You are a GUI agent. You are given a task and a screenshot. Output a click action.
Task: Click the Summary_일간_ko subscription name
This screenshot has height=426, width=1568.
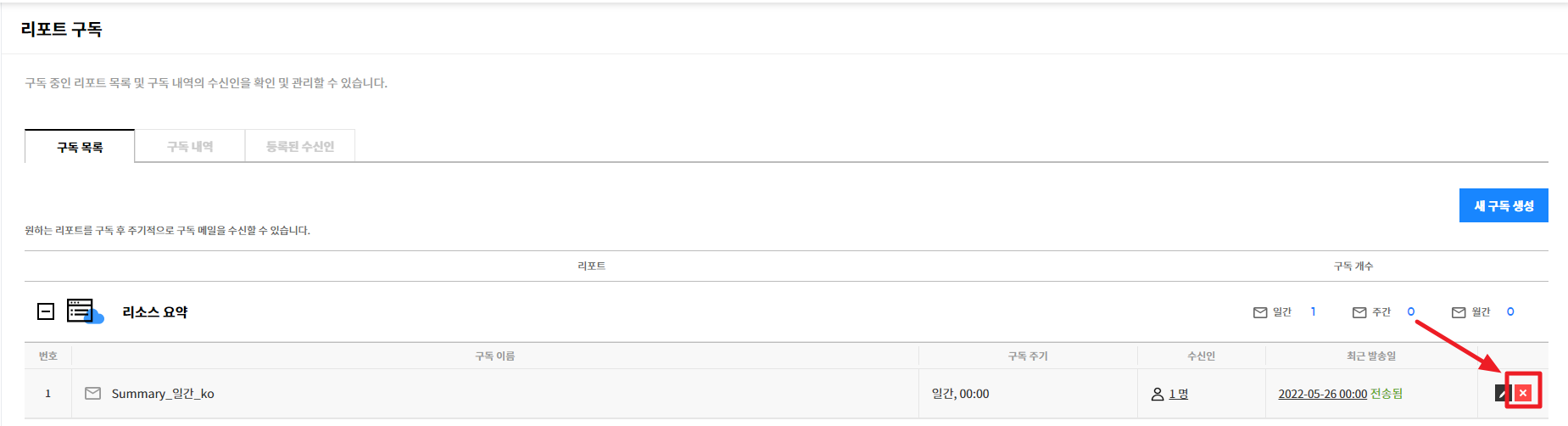163,394
